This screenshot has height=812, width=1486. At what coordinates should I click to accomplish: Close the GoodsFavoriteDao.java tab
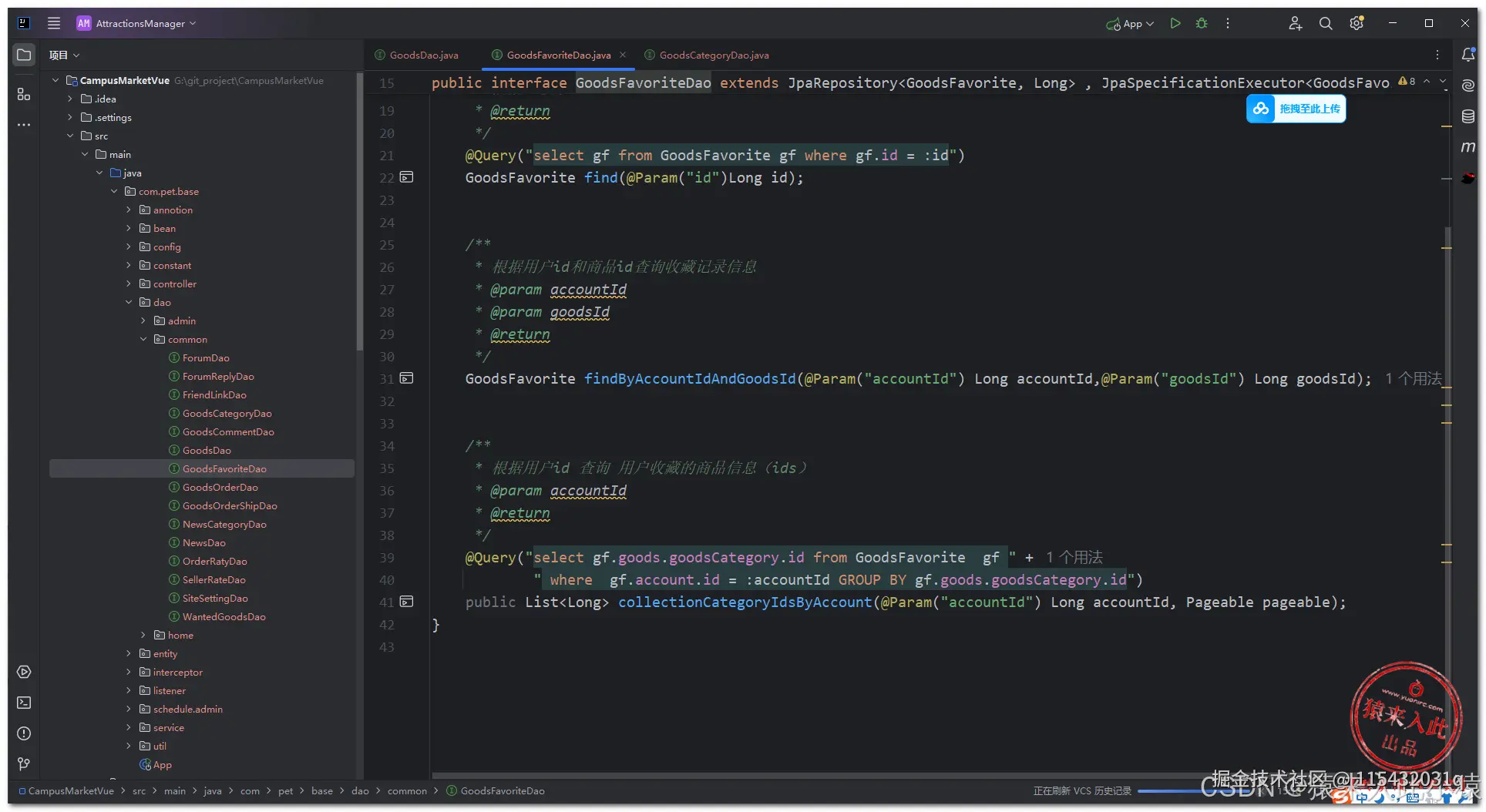coord(623,55)
